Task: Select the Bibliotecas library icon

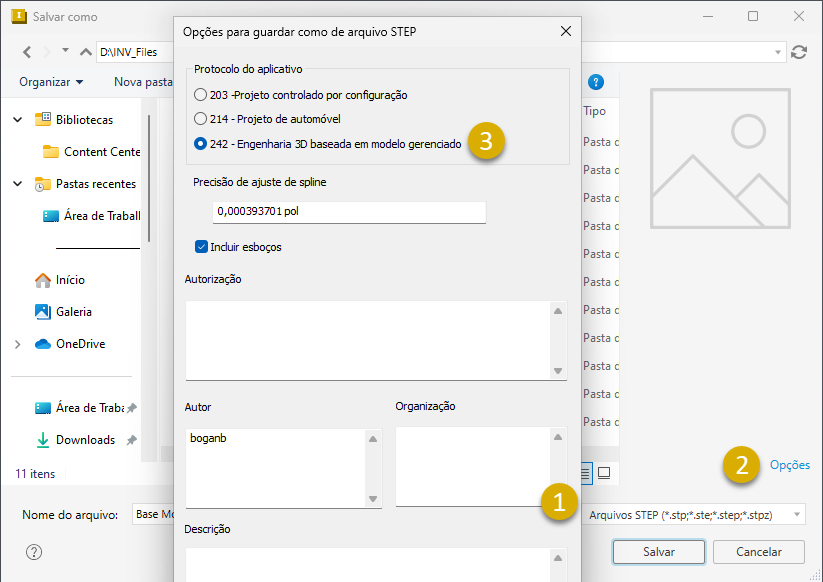Action: point(43,119)
